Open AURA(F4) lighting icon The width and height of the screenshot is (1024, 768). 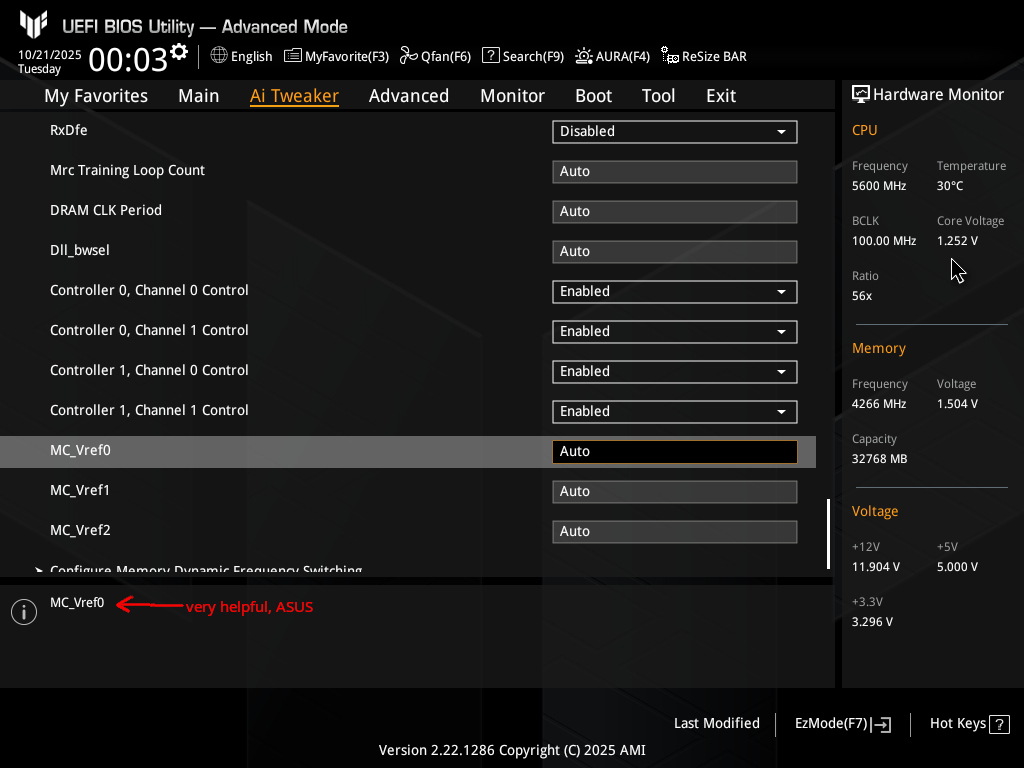[584, 56]
